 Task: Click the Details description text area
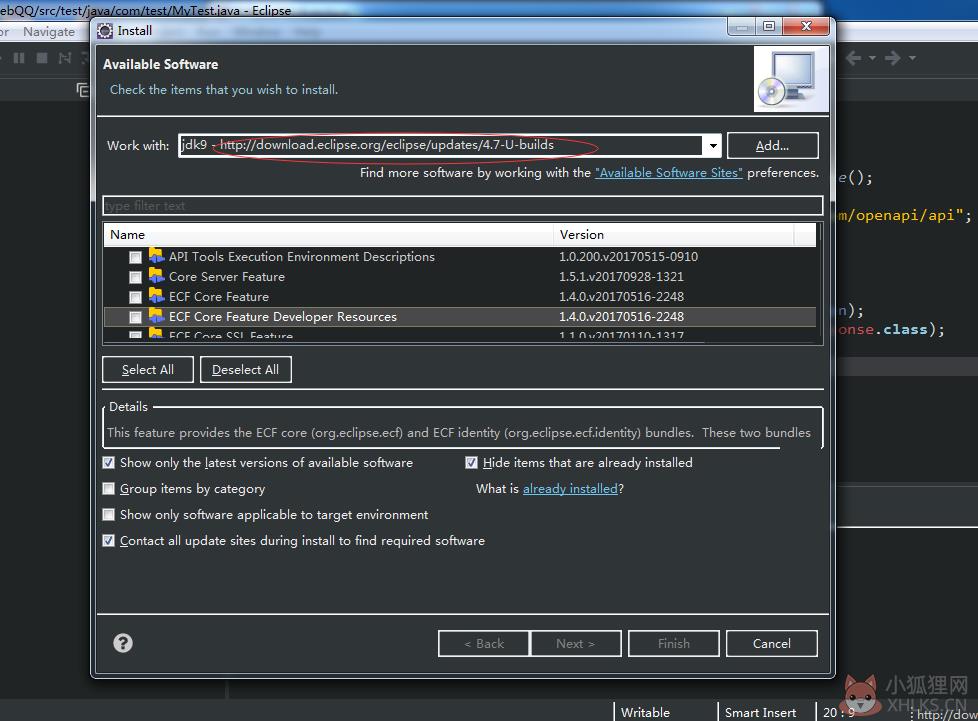(x=459, y=432)
